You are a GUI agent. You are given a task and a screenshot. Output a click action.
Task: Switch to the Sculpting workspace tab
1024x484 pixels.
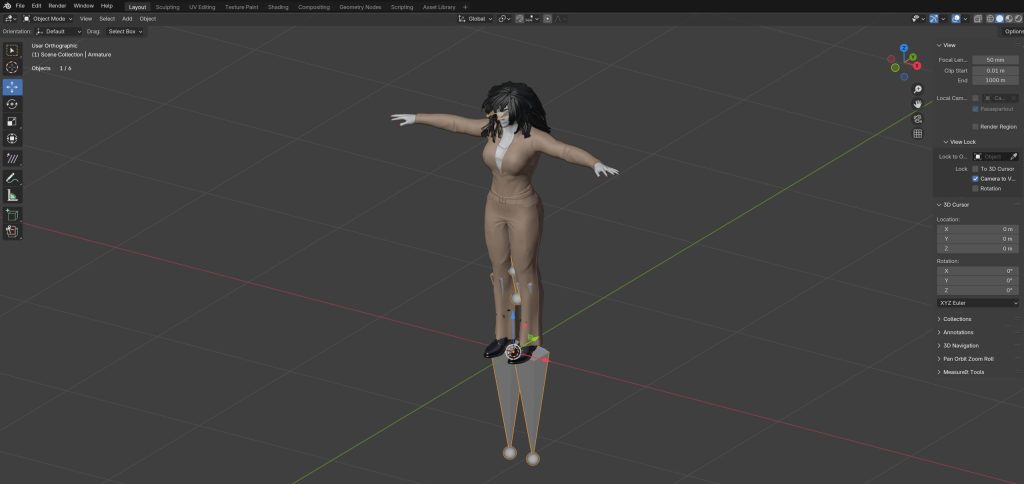pos(168,7)
